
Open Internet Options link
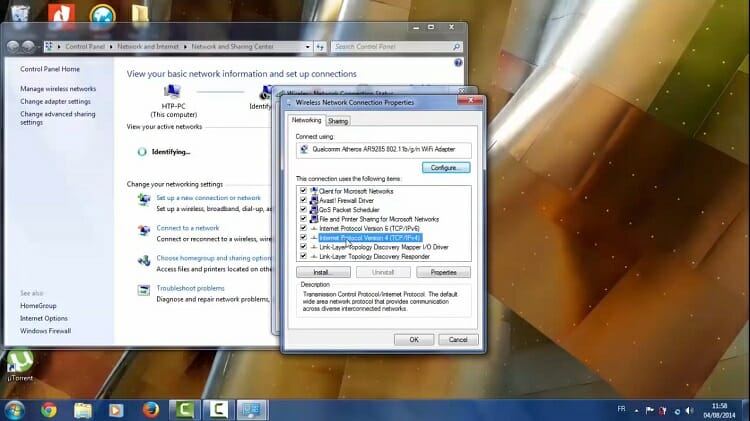coord(44,319)
